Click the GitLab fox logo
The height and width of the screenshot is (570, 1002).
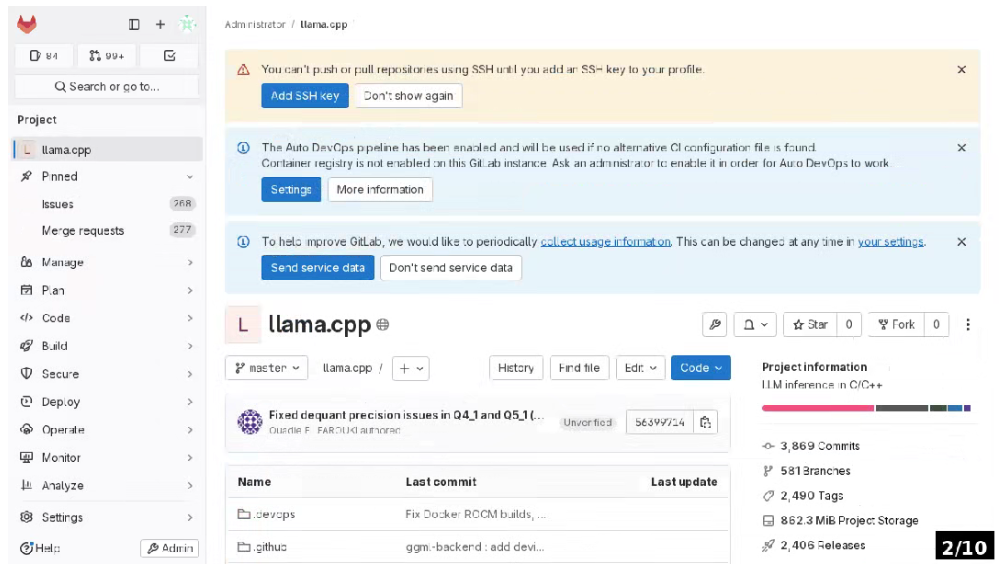27,24
